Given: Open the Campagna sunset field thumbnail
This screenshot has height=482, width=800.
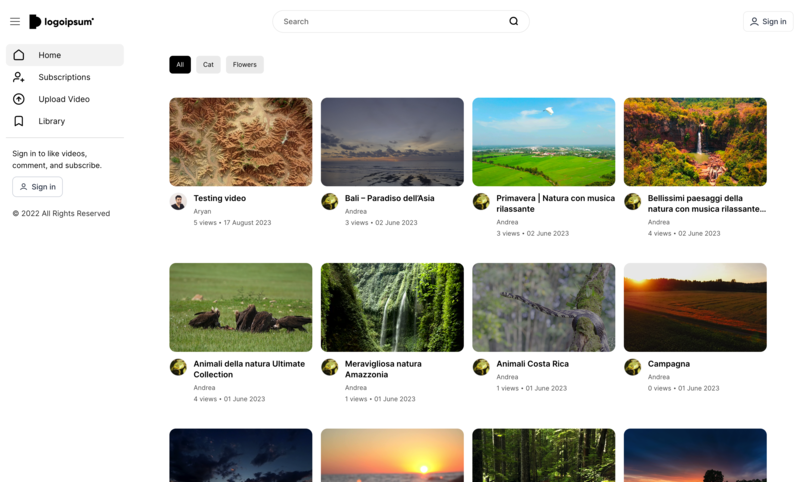Looking at the screenshot, I should point(695,307).
